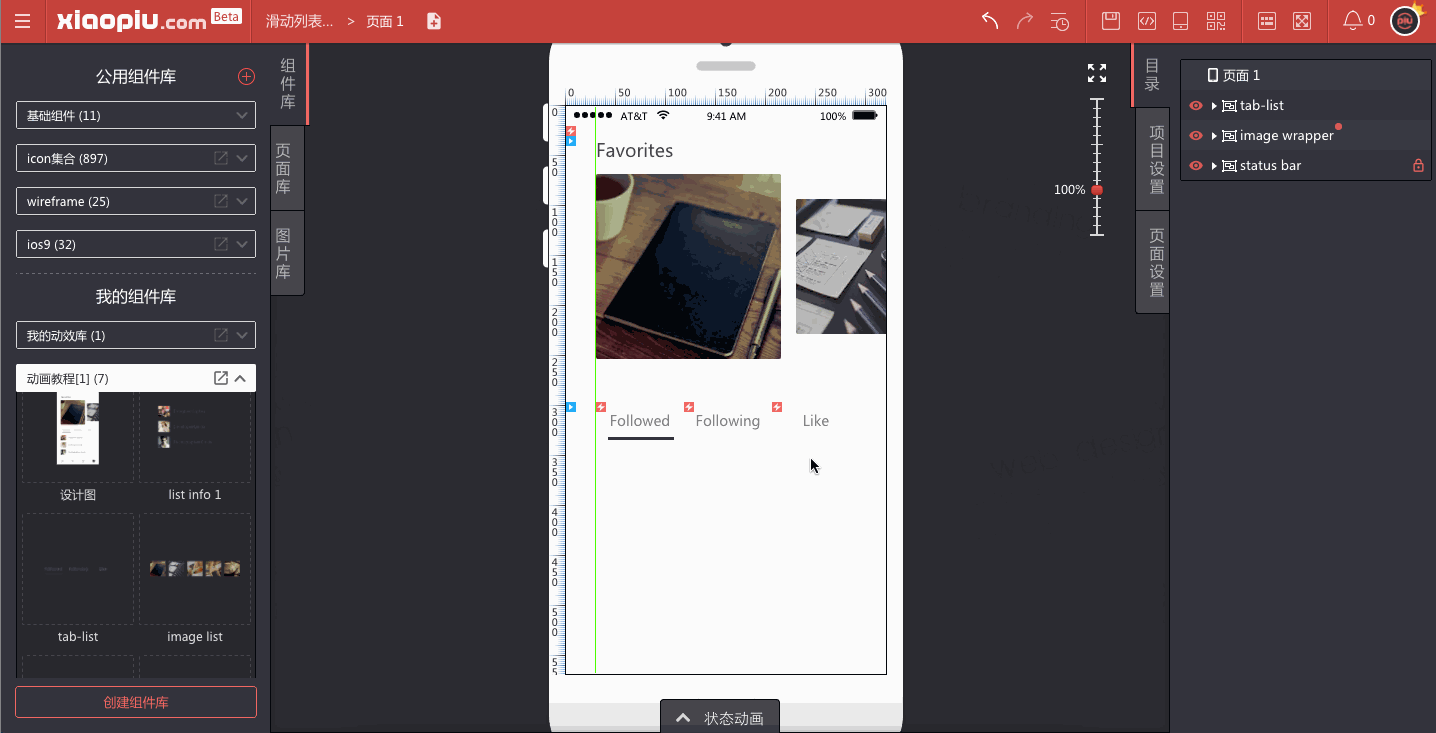1436x733 pixels.
Task: Toggle visibility of image wrapper layer
Action: point(1196,136)
